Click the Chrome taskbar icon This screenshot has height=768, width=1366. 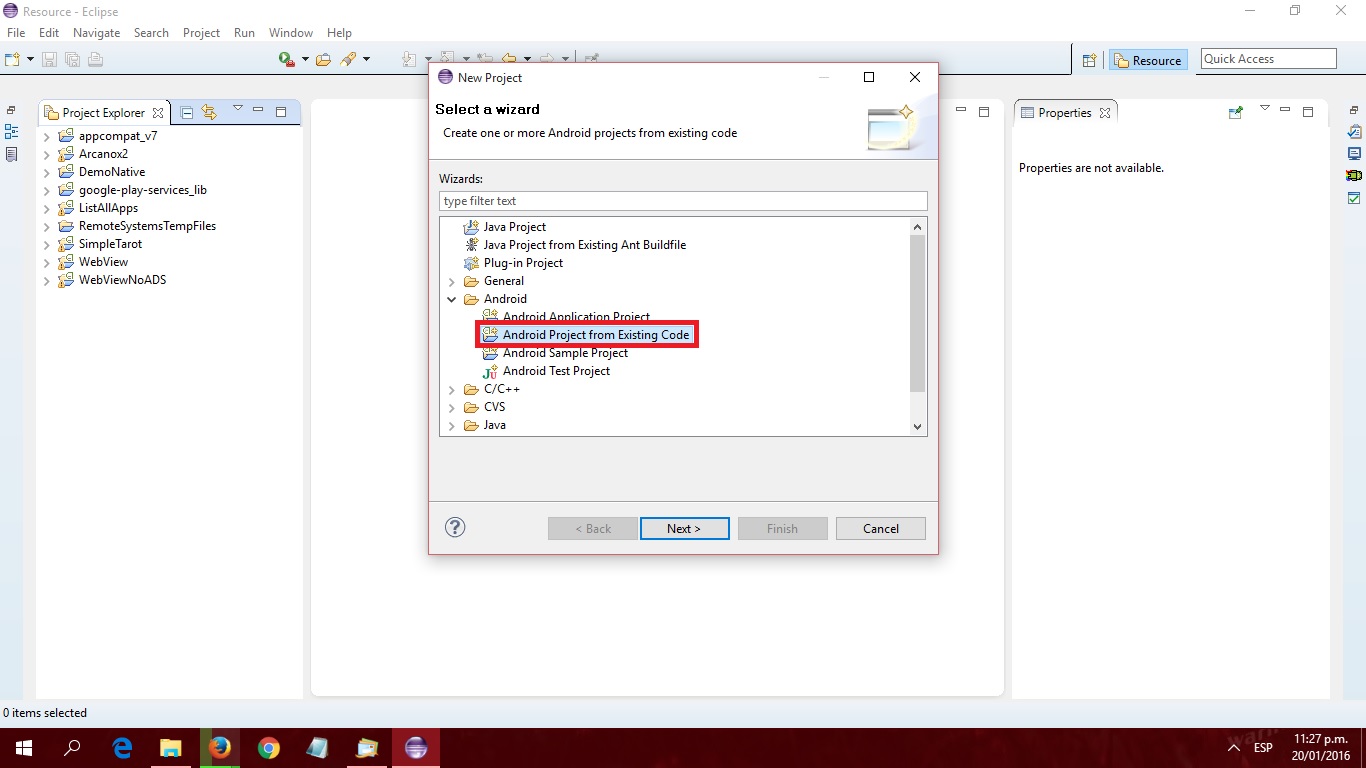pyautogui.click(x=269, y=748)
